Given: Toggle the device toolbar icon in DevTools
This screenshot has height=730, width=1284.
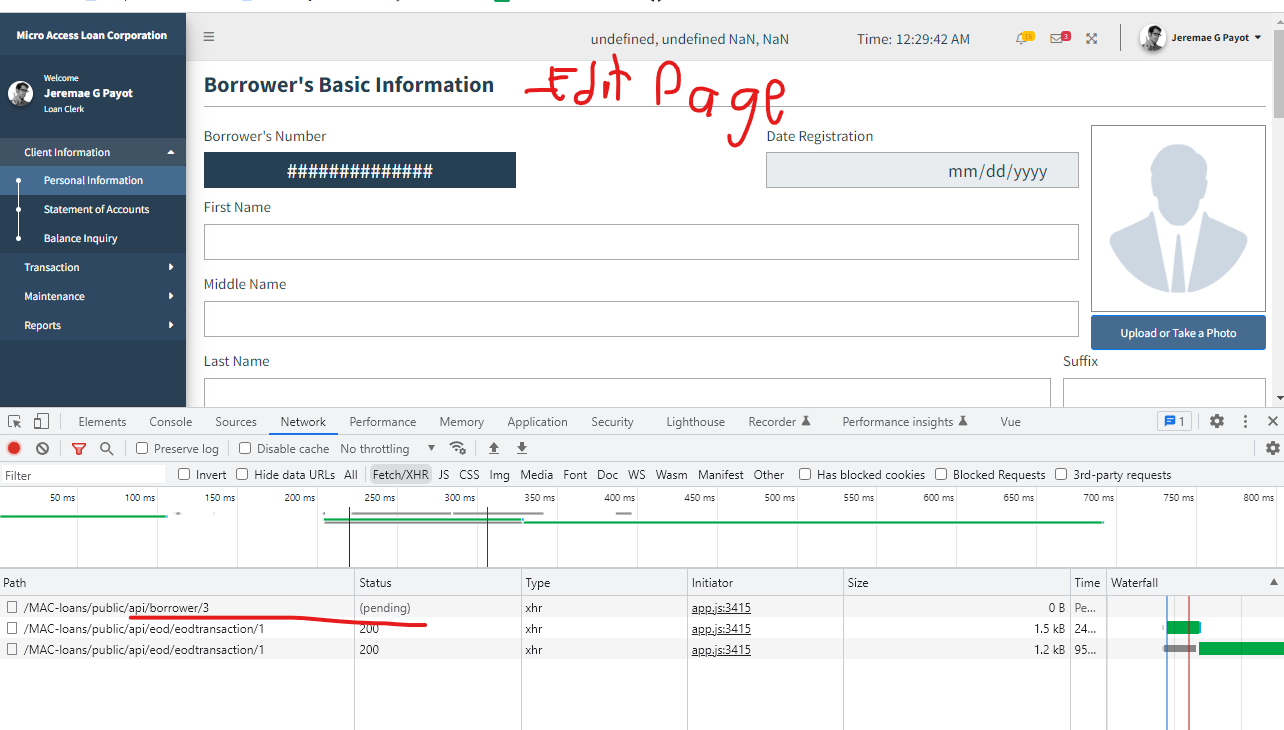Looking at the screenshot, I should tap(40, 421).
